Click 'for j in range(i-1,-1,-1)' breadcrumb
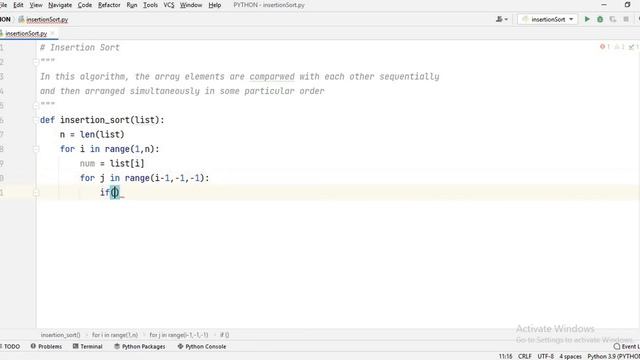Viewport: 640px width, 360px height. (179, 335)
